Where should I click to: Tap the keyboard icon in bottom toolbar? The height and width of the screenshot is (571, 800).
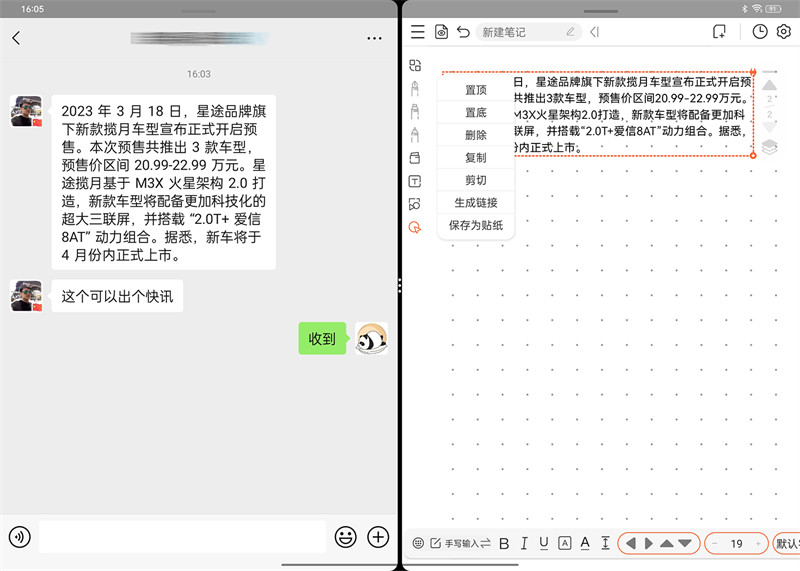pos(418,543)
